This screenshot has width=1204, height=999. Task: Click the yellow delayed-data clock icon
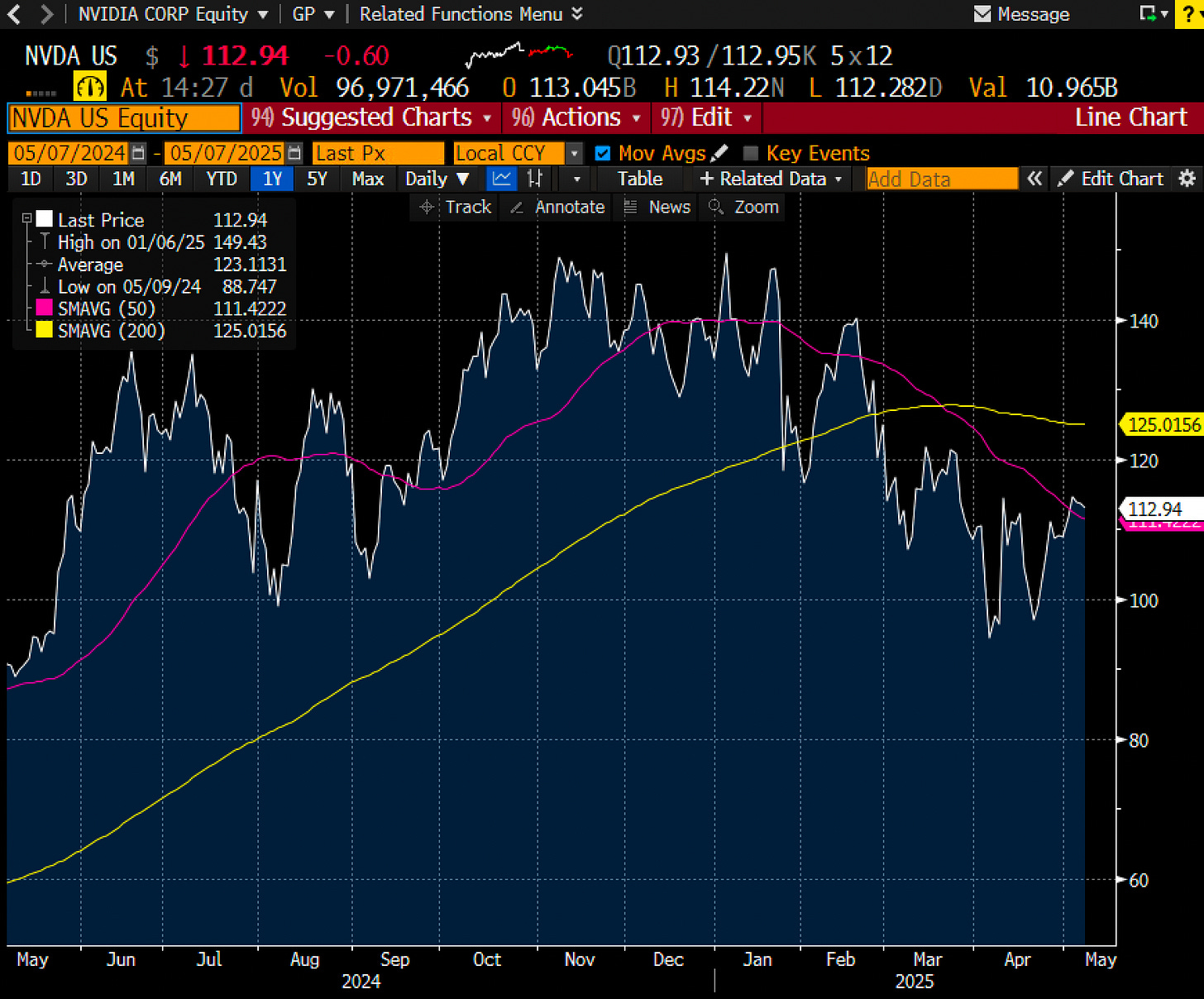pyautogui.click(x=89, y=87)
